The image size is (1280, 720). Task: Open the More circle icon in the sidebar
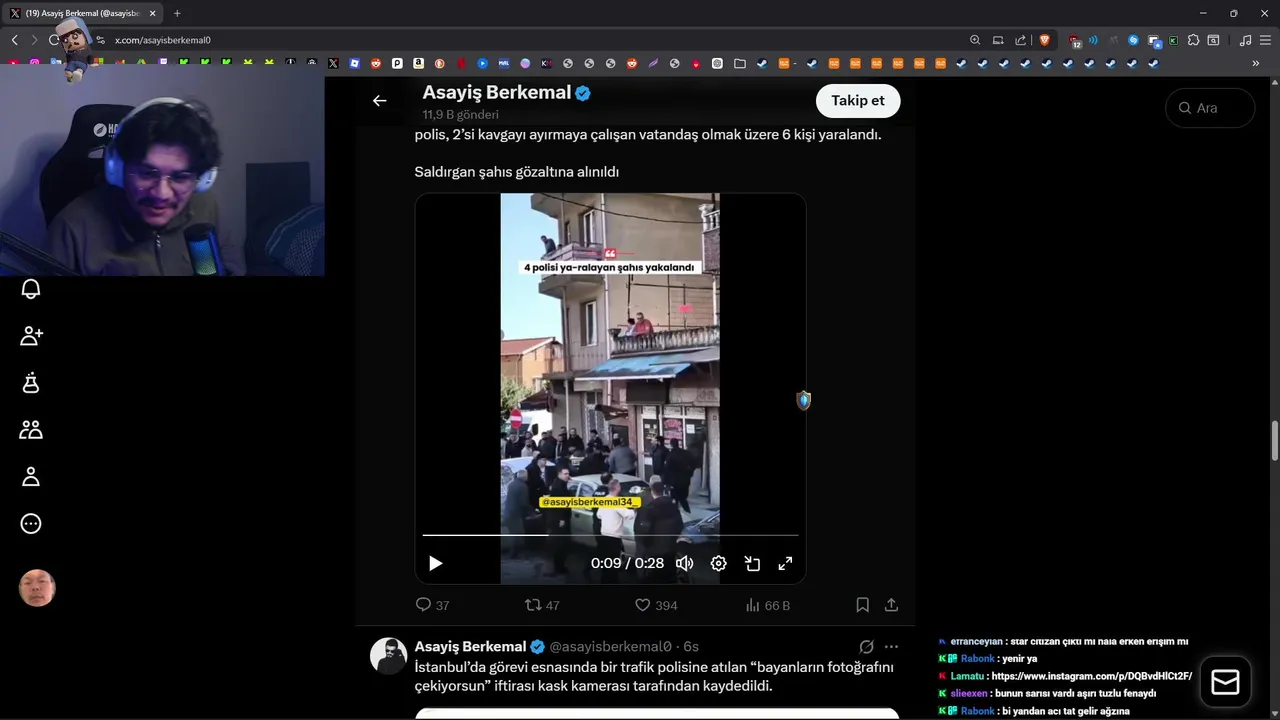pyautogui.click(x=31, y=524)
